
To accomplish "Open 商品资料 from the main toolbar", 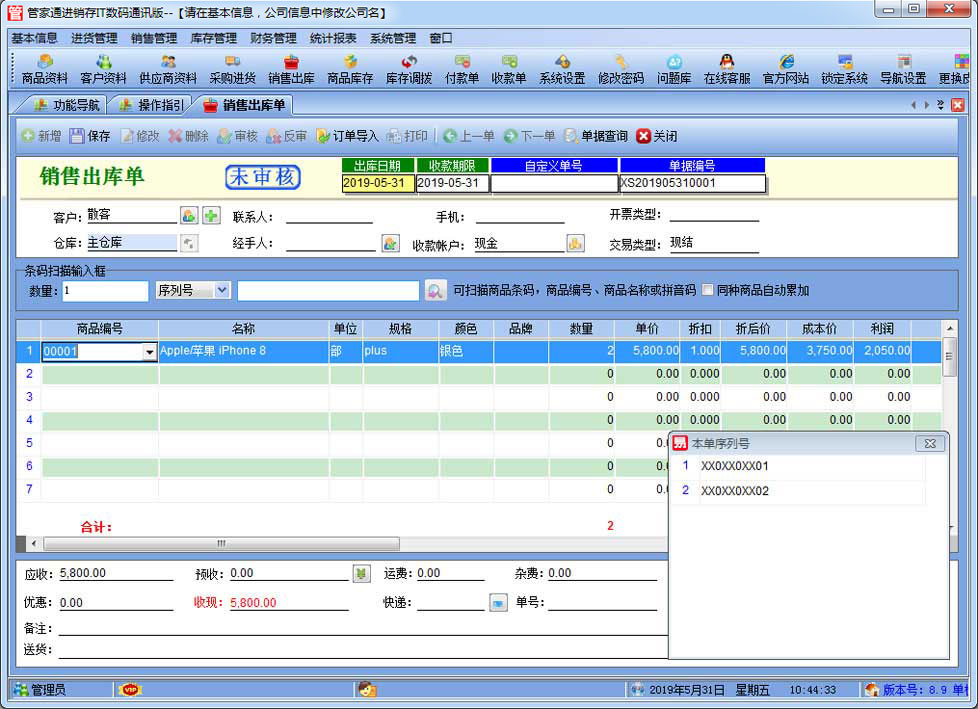I will tap(44, 69).
